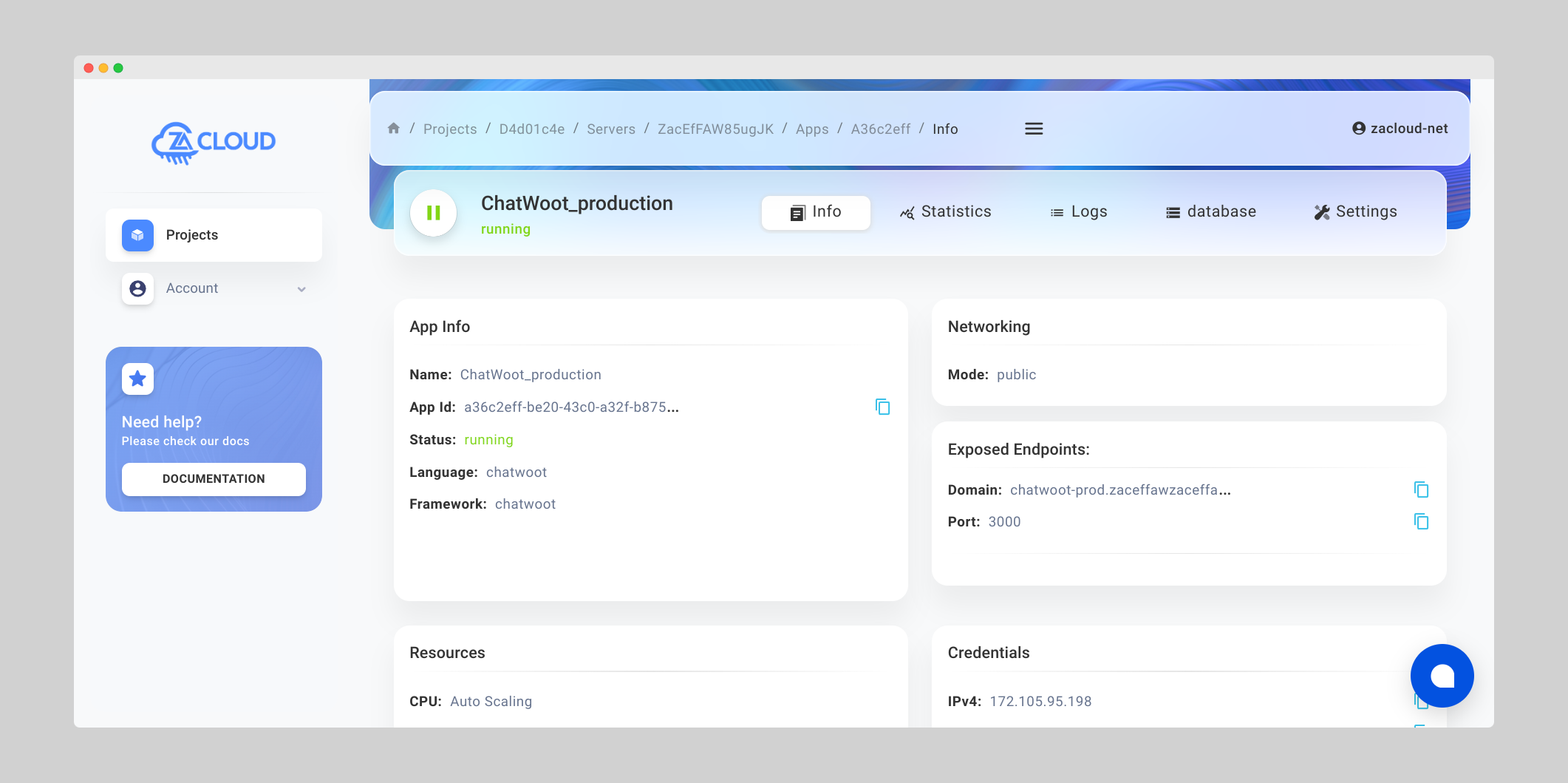1568x783 pixels.
Task: Click the macOS red close button
Action: 89,68
